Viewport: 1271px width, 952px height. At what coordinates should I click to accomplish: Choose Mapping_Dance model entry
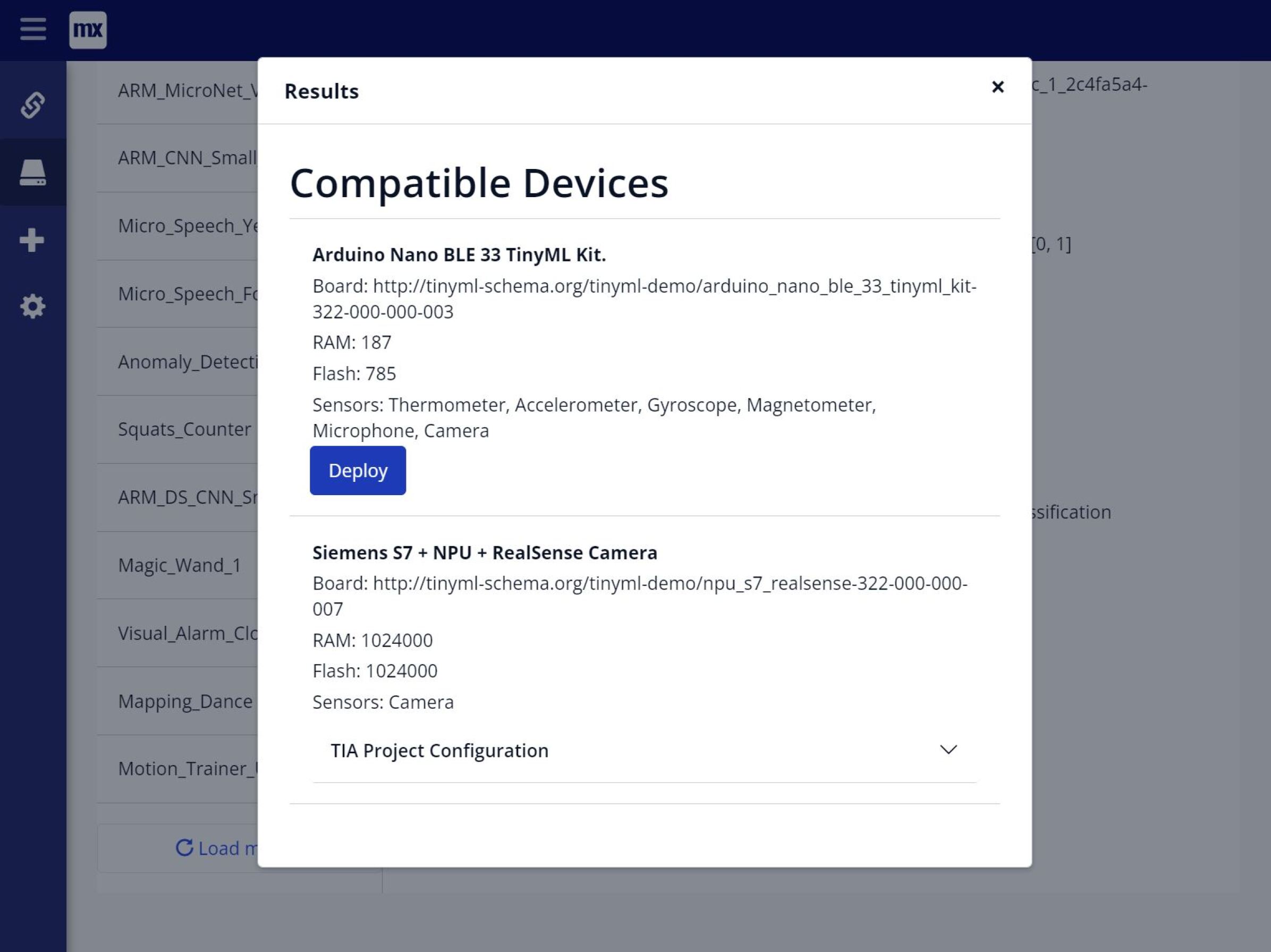(x=185, y=701)
